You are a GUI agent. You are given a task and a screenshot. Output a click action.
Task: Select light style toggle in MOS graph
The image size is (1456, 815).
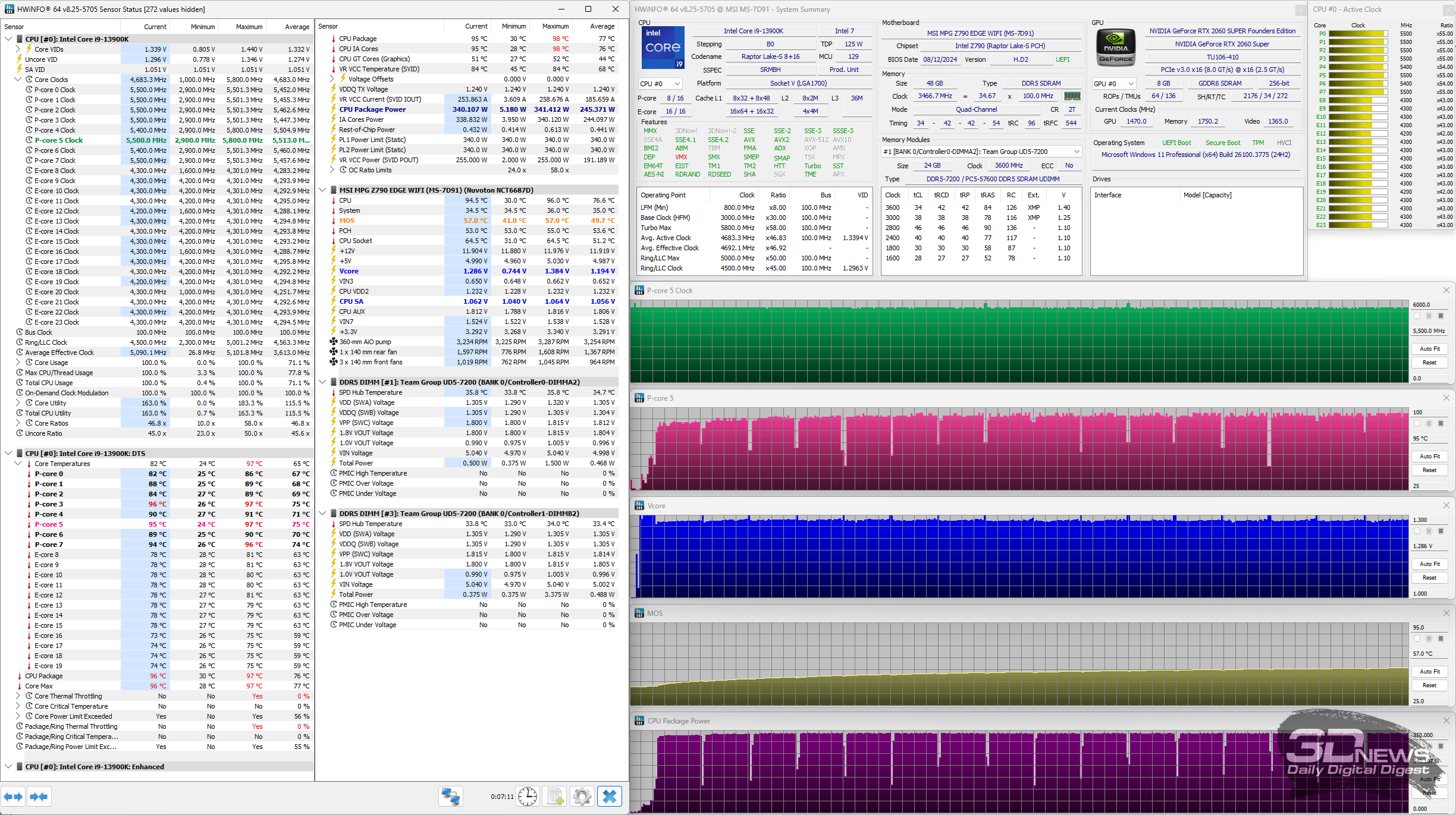pos(1417,639)
